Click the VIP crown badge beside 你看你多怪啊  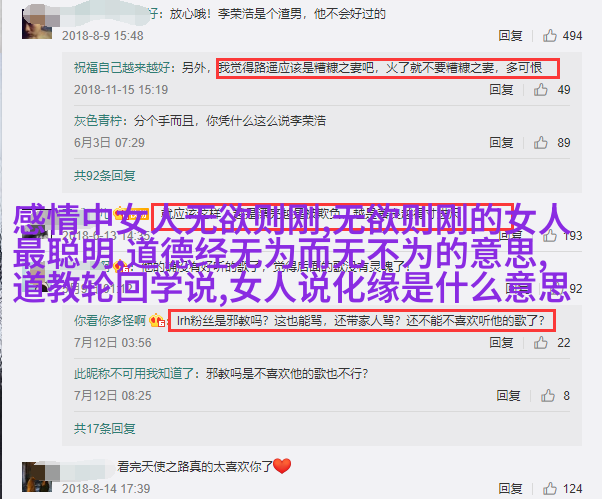pyautogui.click(x=157, y=320)
